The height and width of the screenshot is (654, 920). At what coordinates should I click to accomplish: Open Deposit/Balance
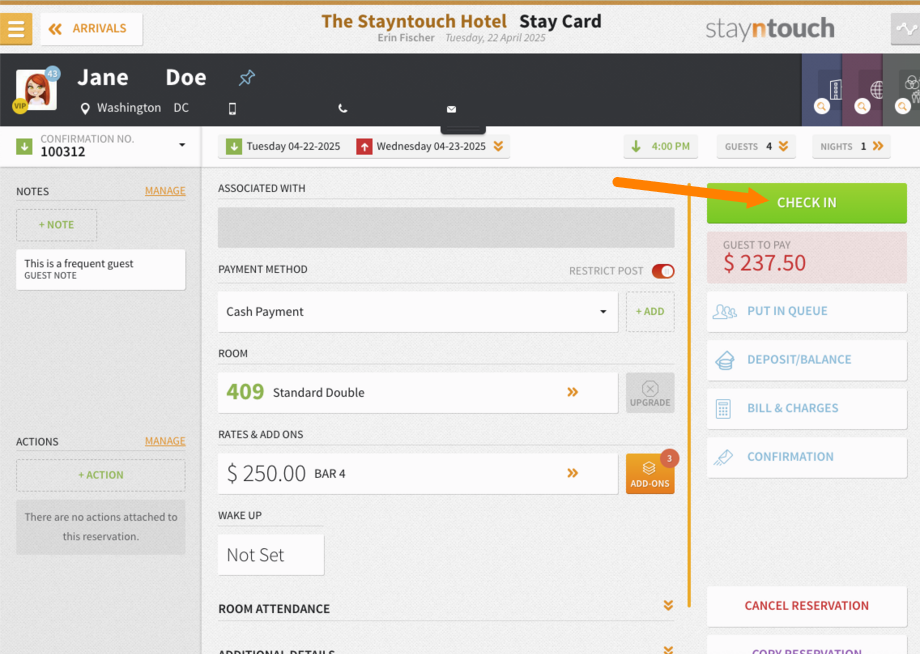(807, 360)
